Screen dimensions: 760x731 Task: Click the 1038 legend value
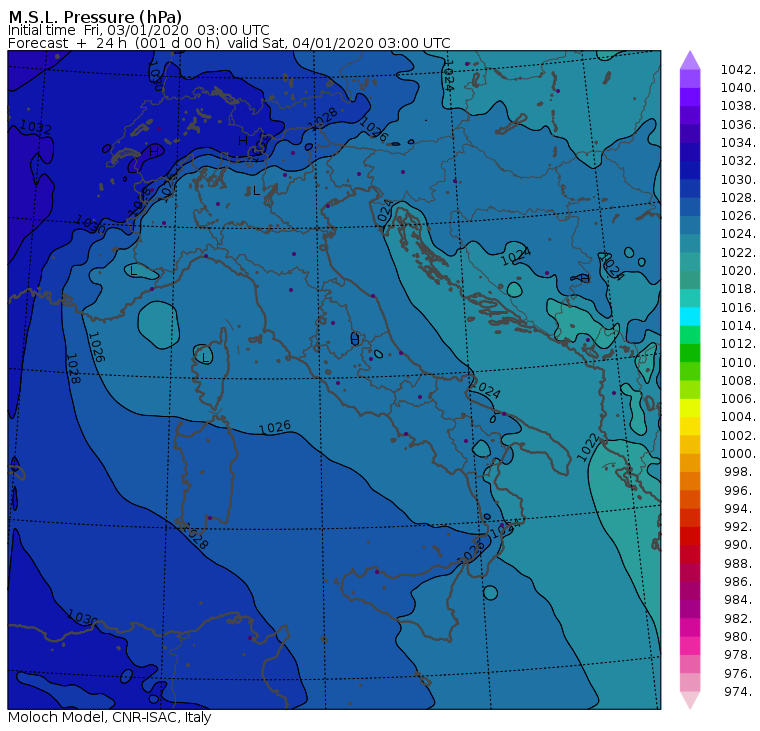coord(738,106)
